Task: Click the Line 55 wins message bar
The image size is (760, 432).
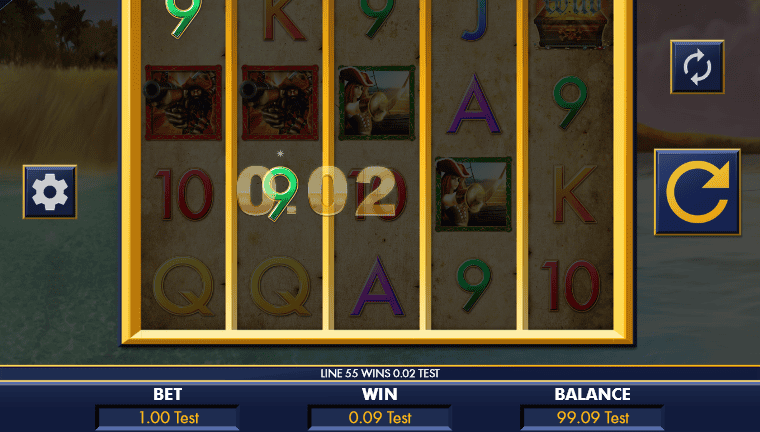Action: pyautogui.click(x=380, y=373)
